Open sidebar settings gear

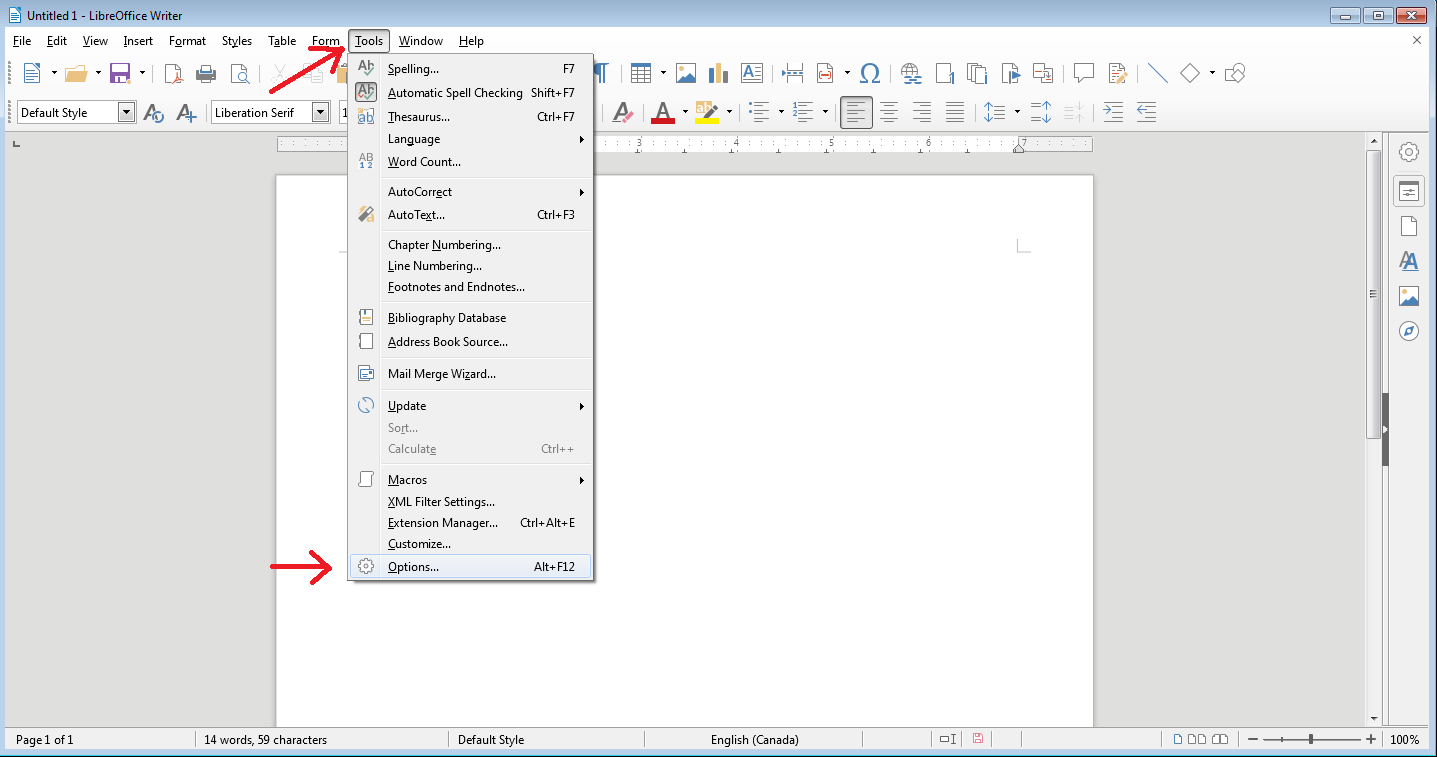click(1409, 152)
